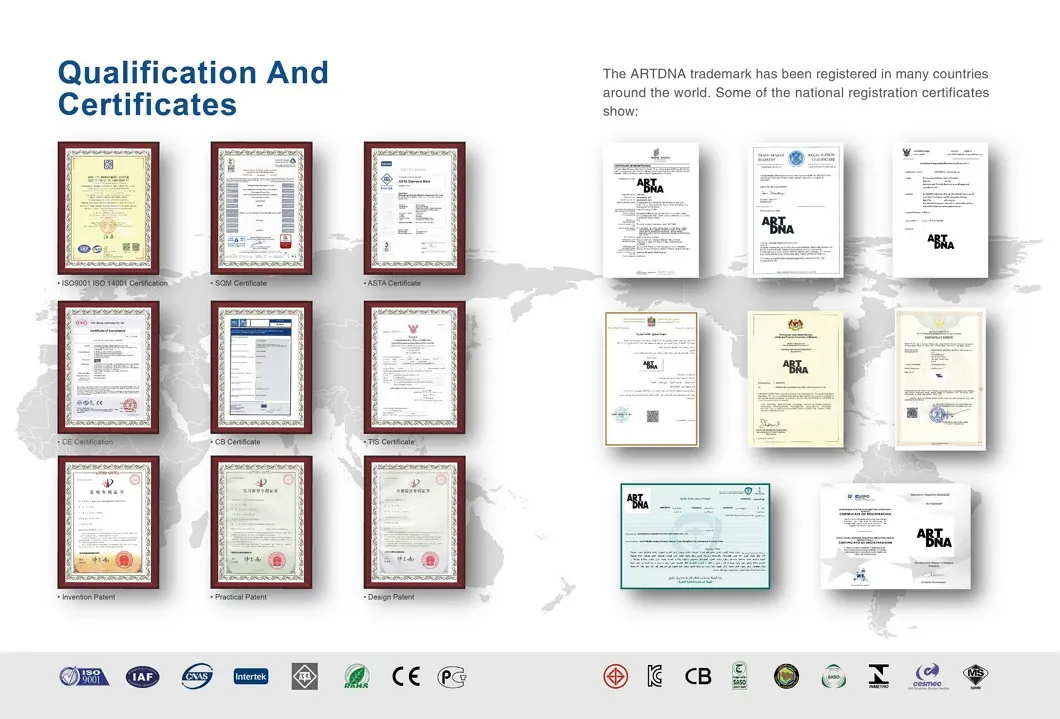The width and height of the screenshot is (1060, 719).
Task: Click the Qualification And Certificates heading
Action: click(194, 88)
